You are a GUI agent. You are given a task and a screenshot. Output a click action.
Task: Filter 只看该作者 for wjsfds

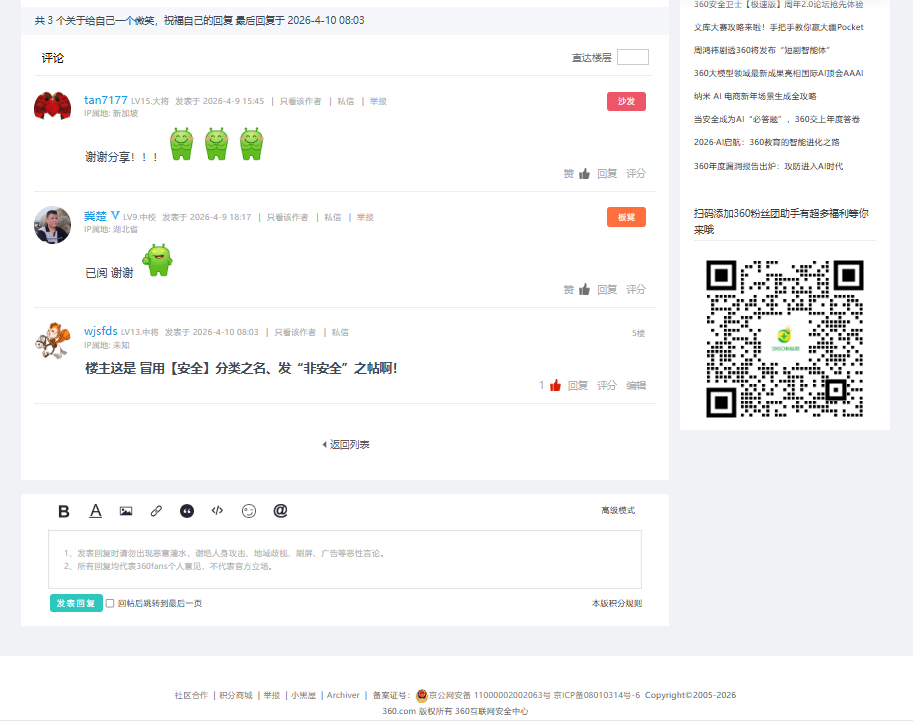tap(295, 333)
